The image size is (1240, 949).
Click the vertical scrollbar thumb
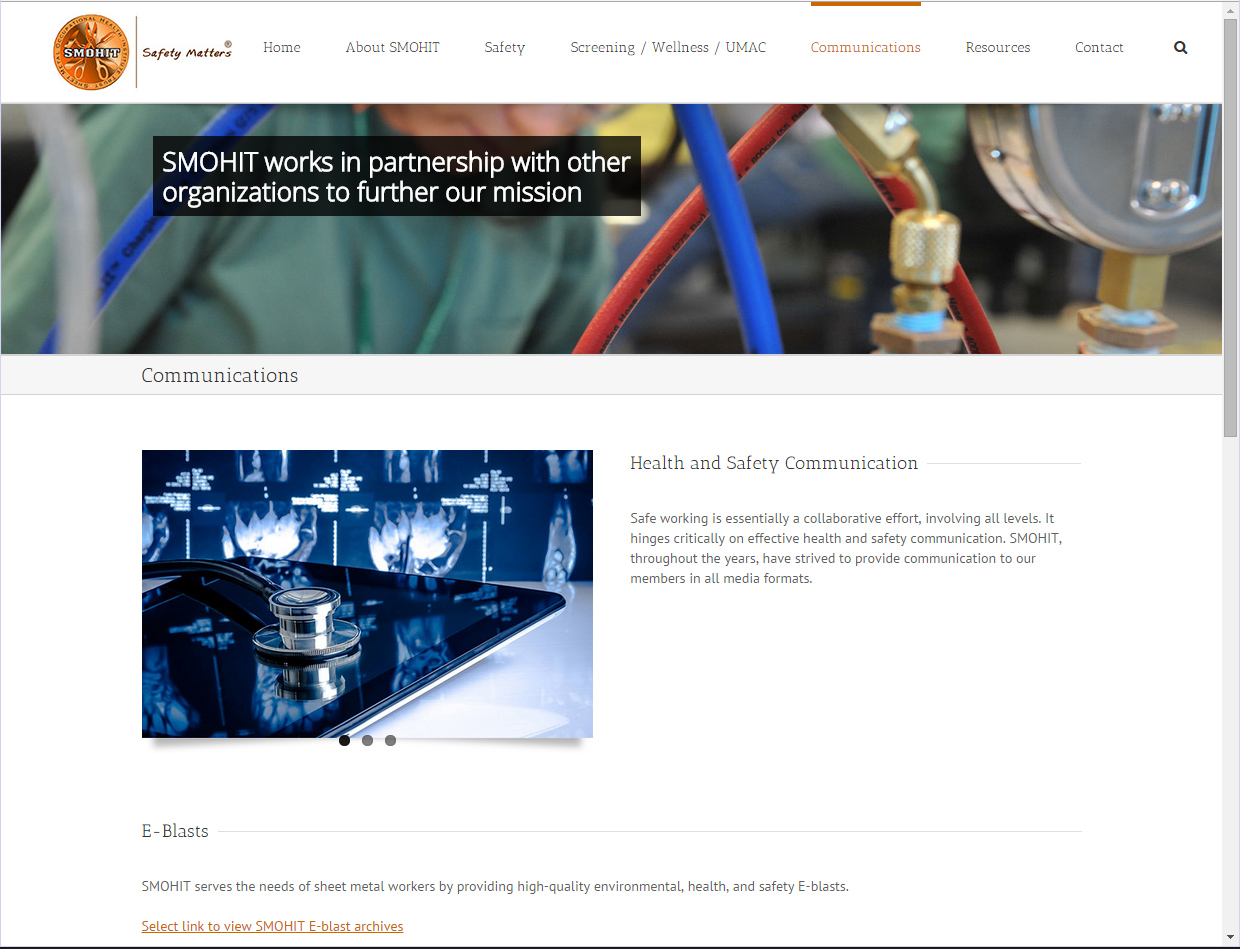click(x=1230, y=225)
